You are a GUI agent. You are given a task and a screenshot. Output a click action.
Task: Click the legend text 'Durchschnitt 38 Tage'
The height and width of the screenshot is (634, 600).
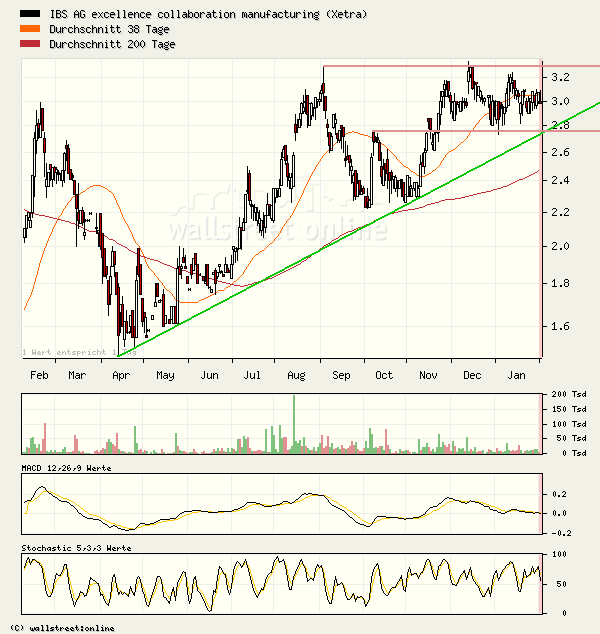[x=109, y=29]
